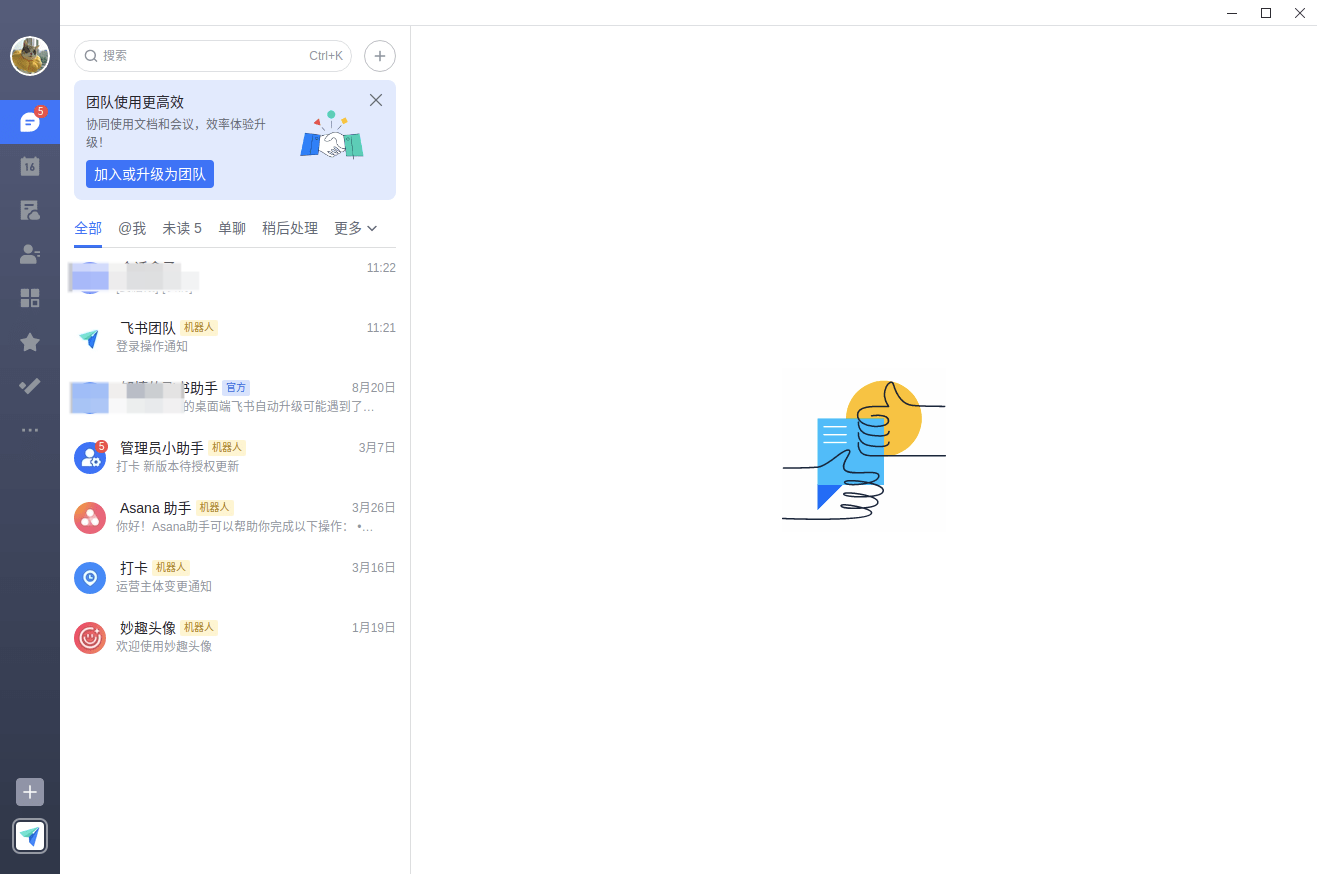Open the Calendar sidebar icon
Screen dimensions: 1317x874
tap(30, 166)
